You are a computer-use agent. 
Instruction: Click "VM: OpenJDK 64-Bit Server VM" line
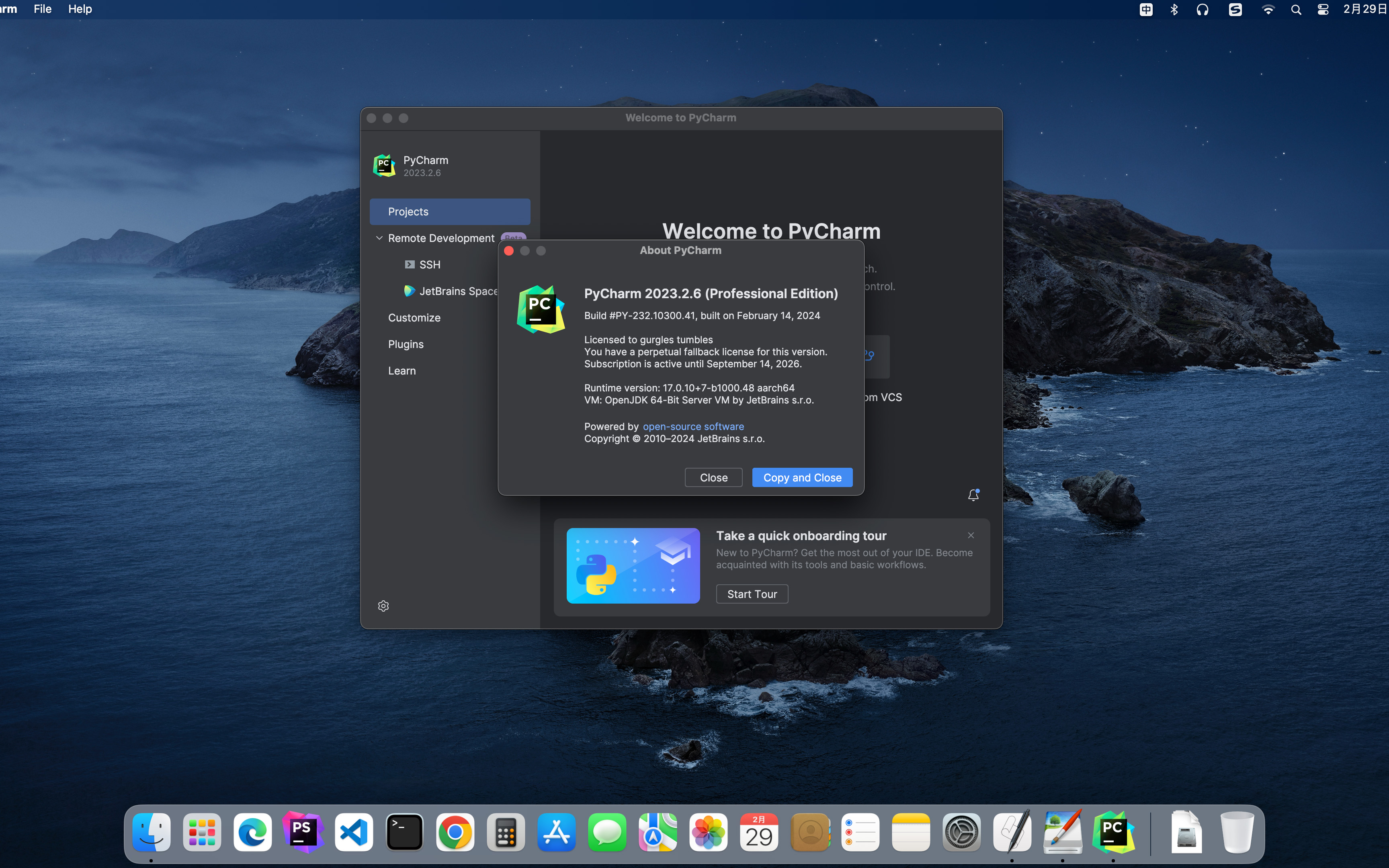[x=699, y=400]
